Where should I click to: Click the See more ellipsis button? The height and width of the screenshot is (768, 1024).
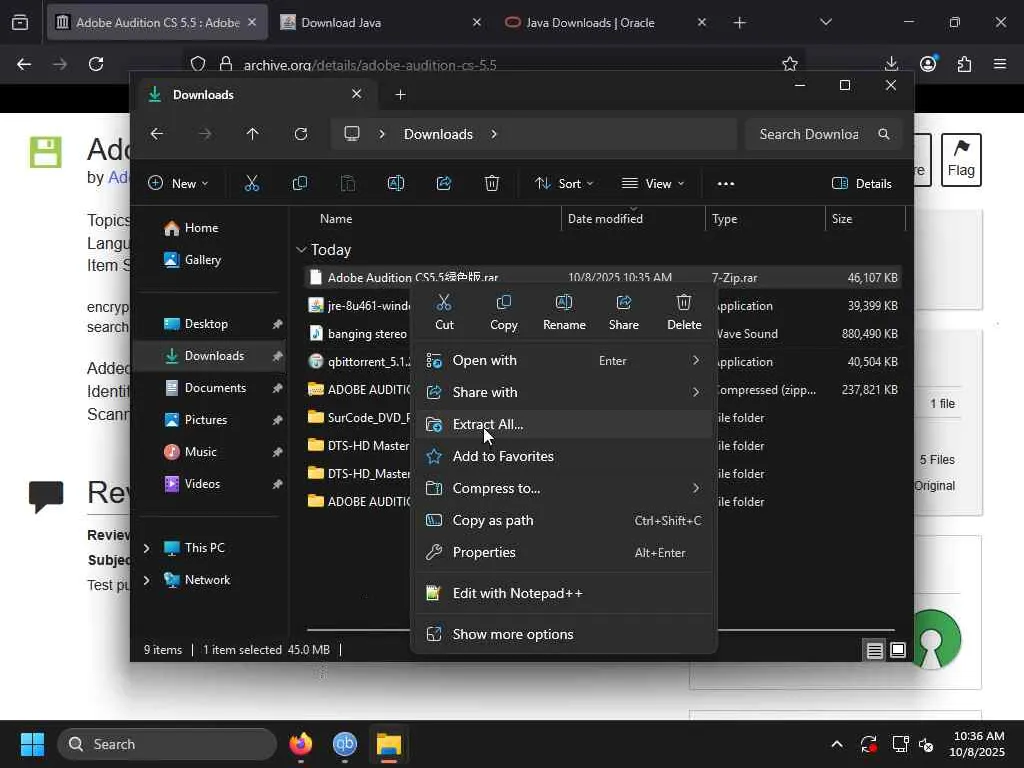[726, 184]
